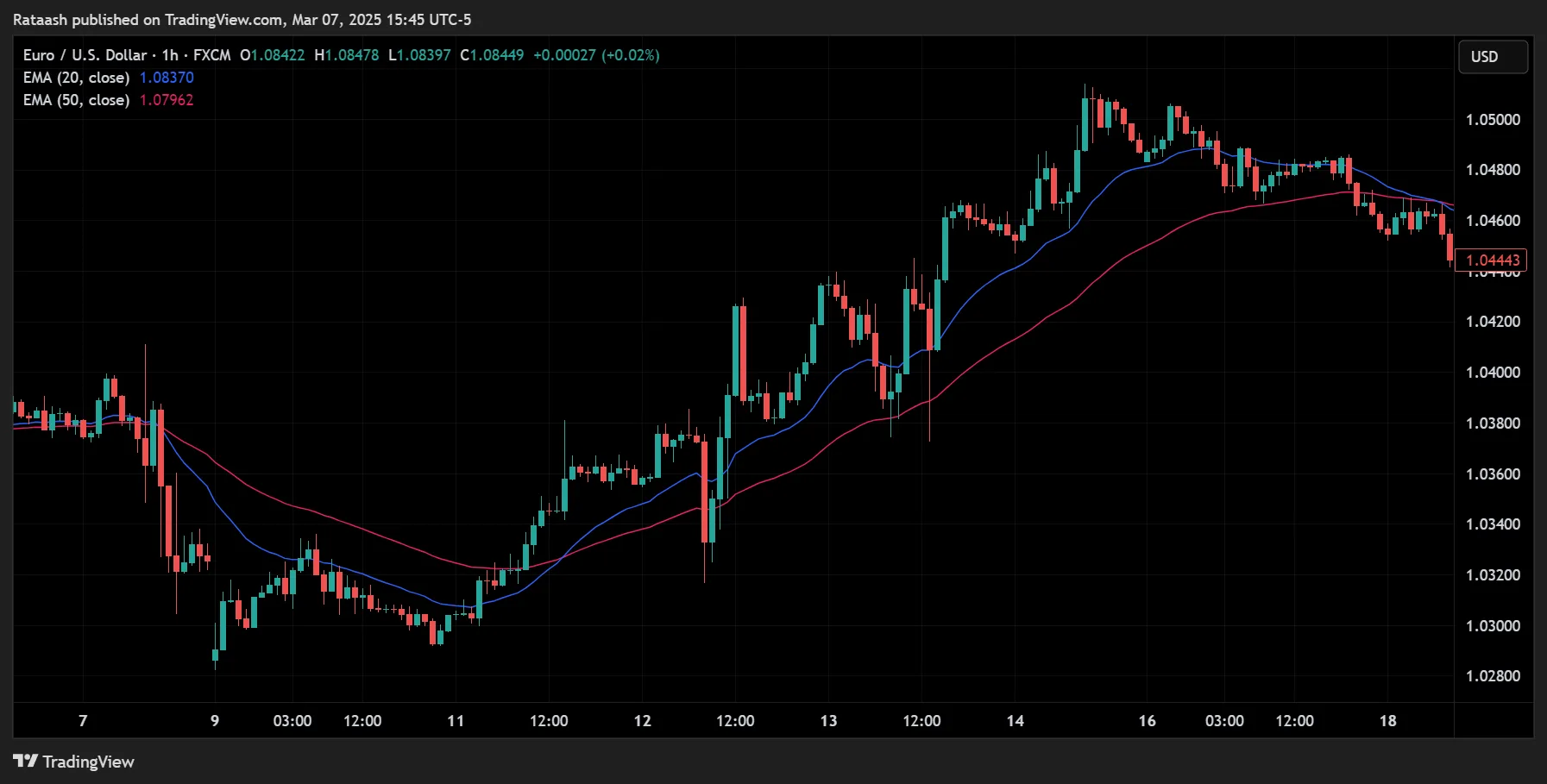The height and width of the screenshot is (784, 1547).
Task: Click the high value H1.08478 in the legend
Action: [348, 54]
